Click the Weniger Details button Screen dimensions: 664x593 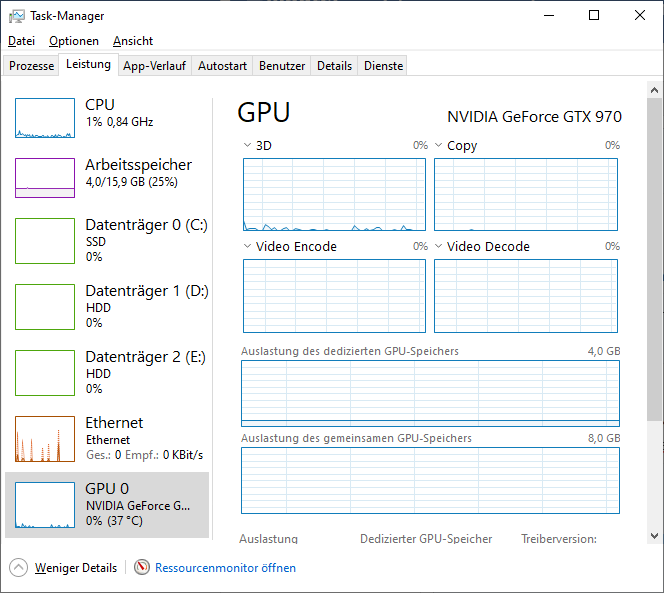point(76,568)
